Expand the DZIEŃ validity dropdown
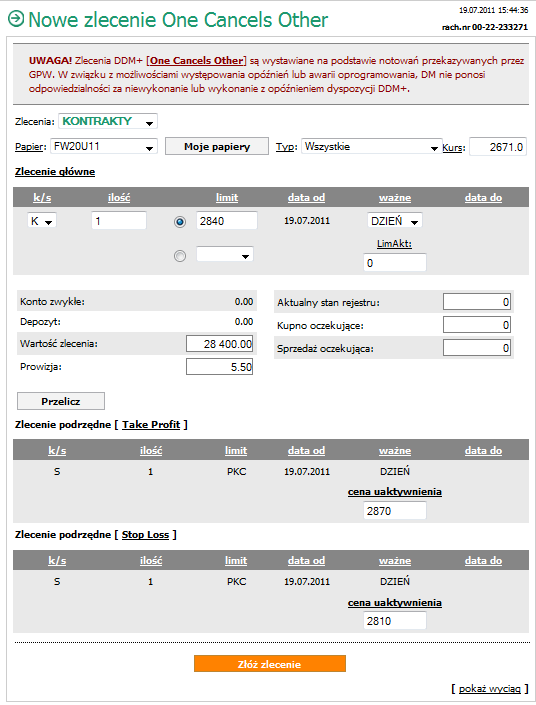The height and width of the screenshot is (705, 536). point(395,221)
